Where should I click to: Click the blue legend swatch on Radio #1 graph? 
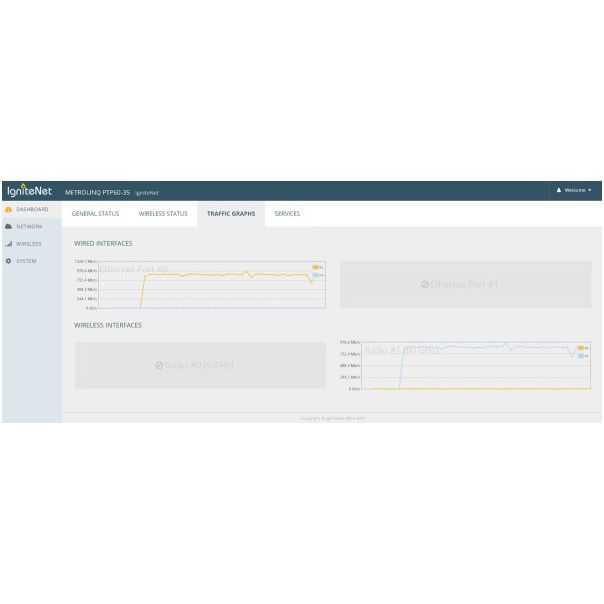580,355
